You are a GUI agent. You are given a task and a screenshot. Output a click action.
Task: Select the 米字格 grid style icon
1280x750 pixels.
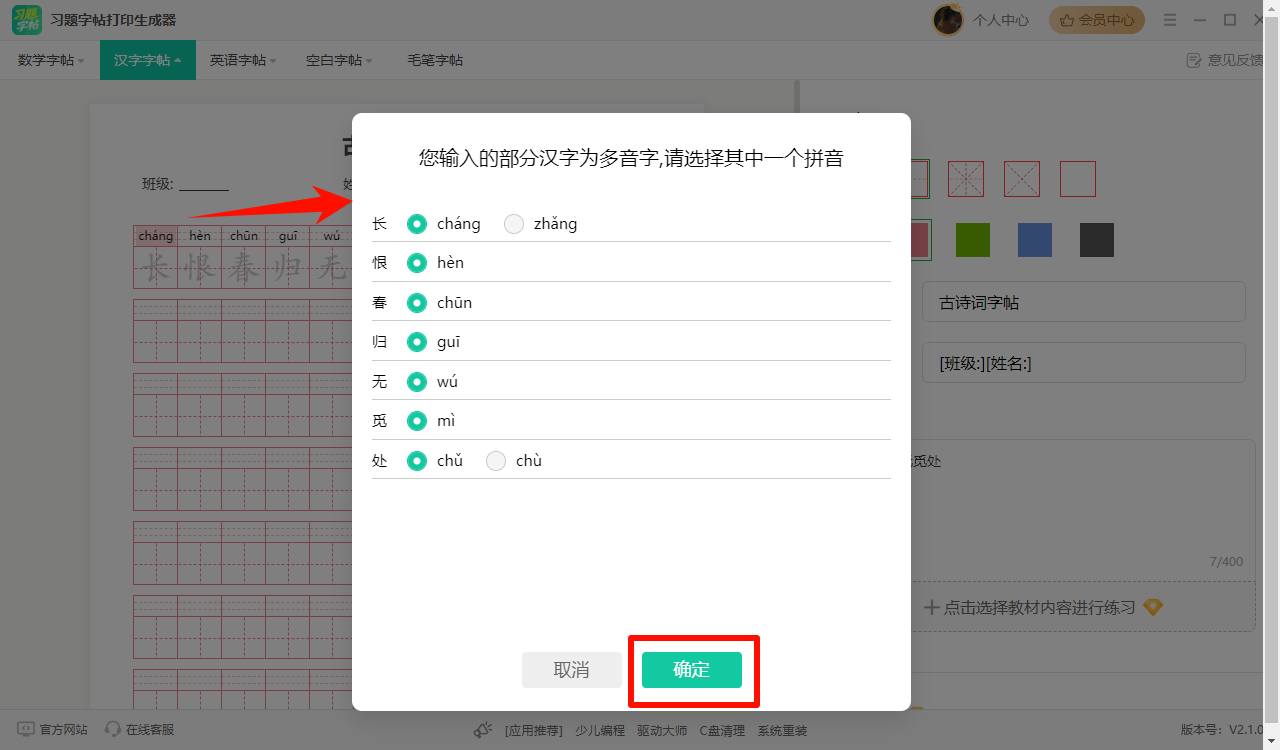pyautogui.click(x=966, y=179)
